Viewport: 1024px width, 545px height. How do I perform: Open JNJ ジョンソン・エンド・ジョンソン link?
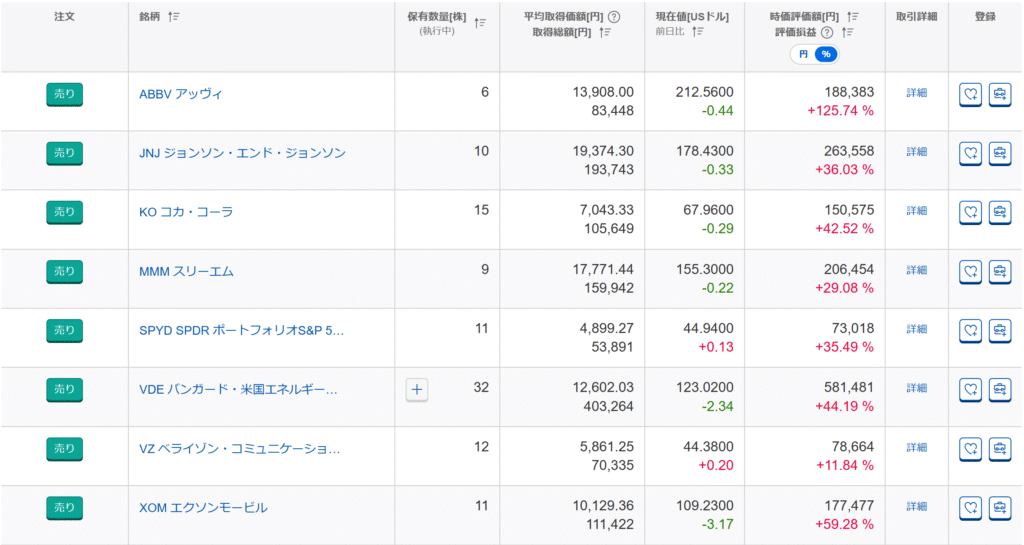[x=242, y=153]
